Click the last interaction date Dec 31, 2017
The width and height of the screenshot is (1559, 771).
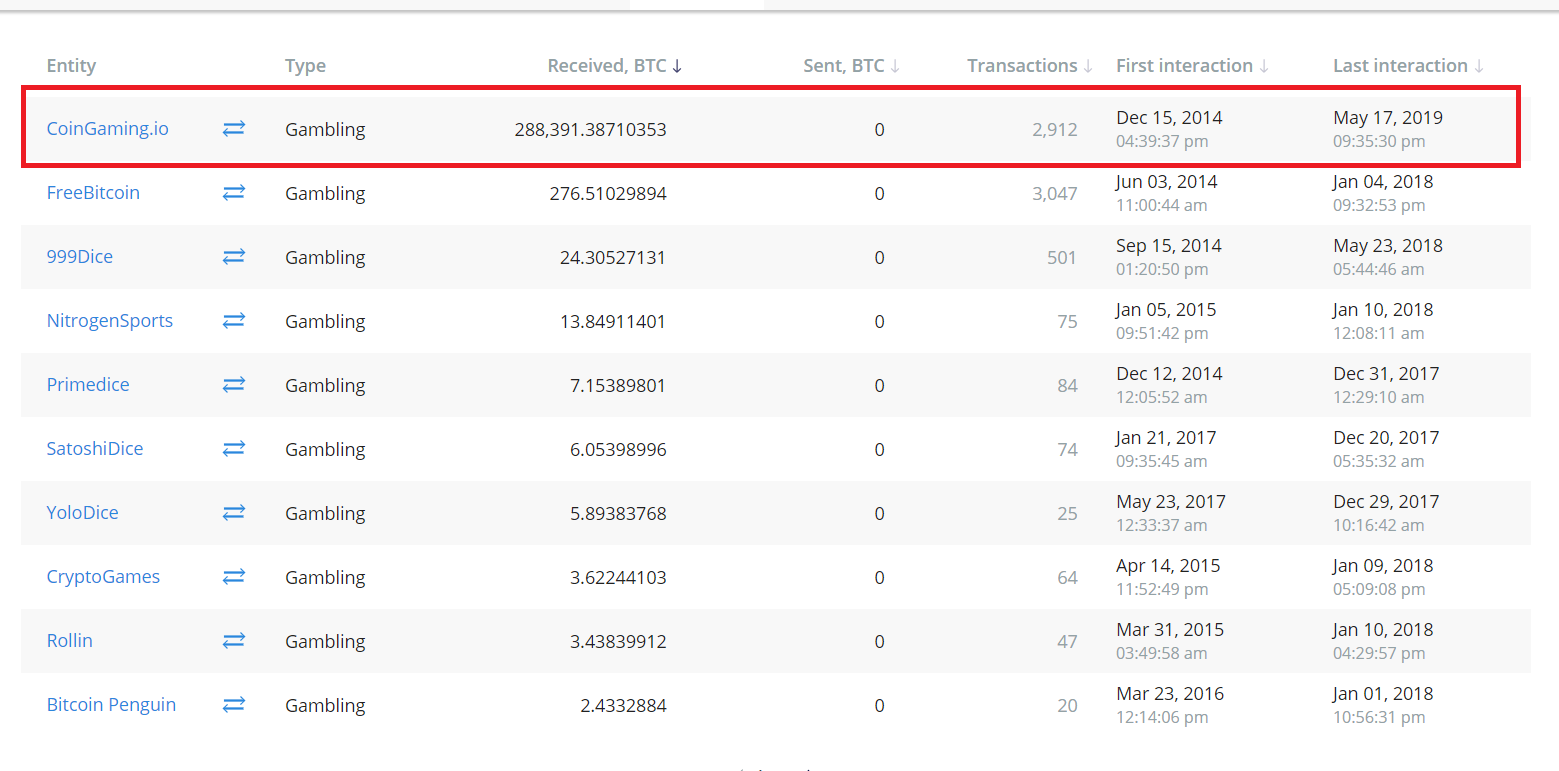[1386, 374]
